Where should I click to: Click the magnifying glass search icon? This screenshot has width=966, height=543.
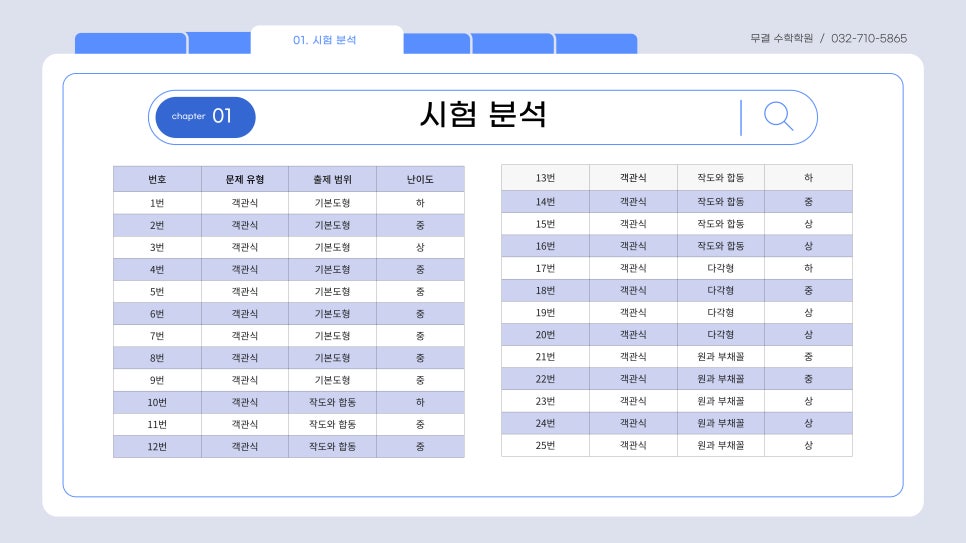click(x=779, y=116)
